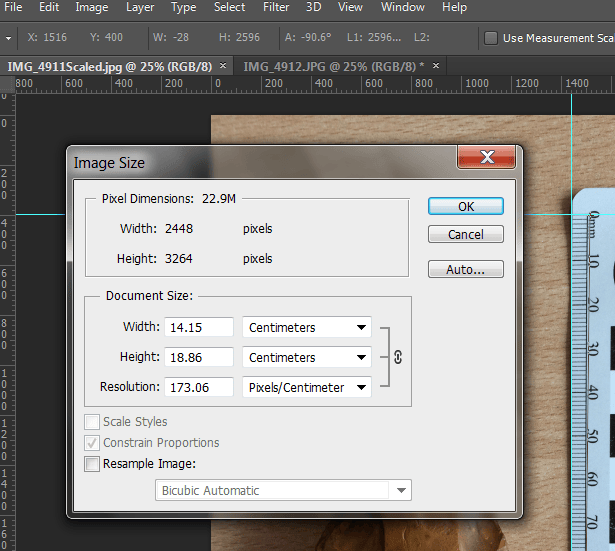This screenshot has width=615, height=551.
Task: Click the vertical ruler strip
Action: click(x=7, y=322)
